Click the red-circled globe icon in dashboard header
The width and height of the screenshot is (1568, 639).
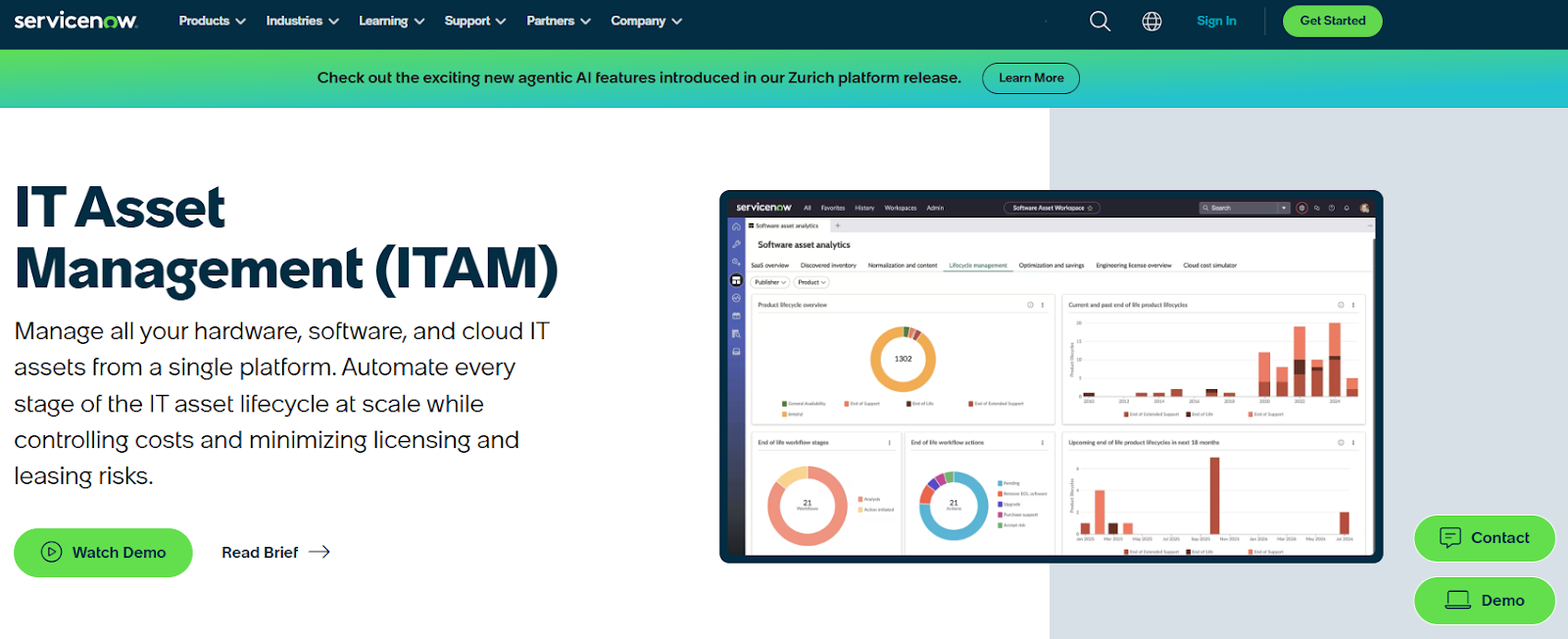pyautogui.click(x=1301, y=208)
